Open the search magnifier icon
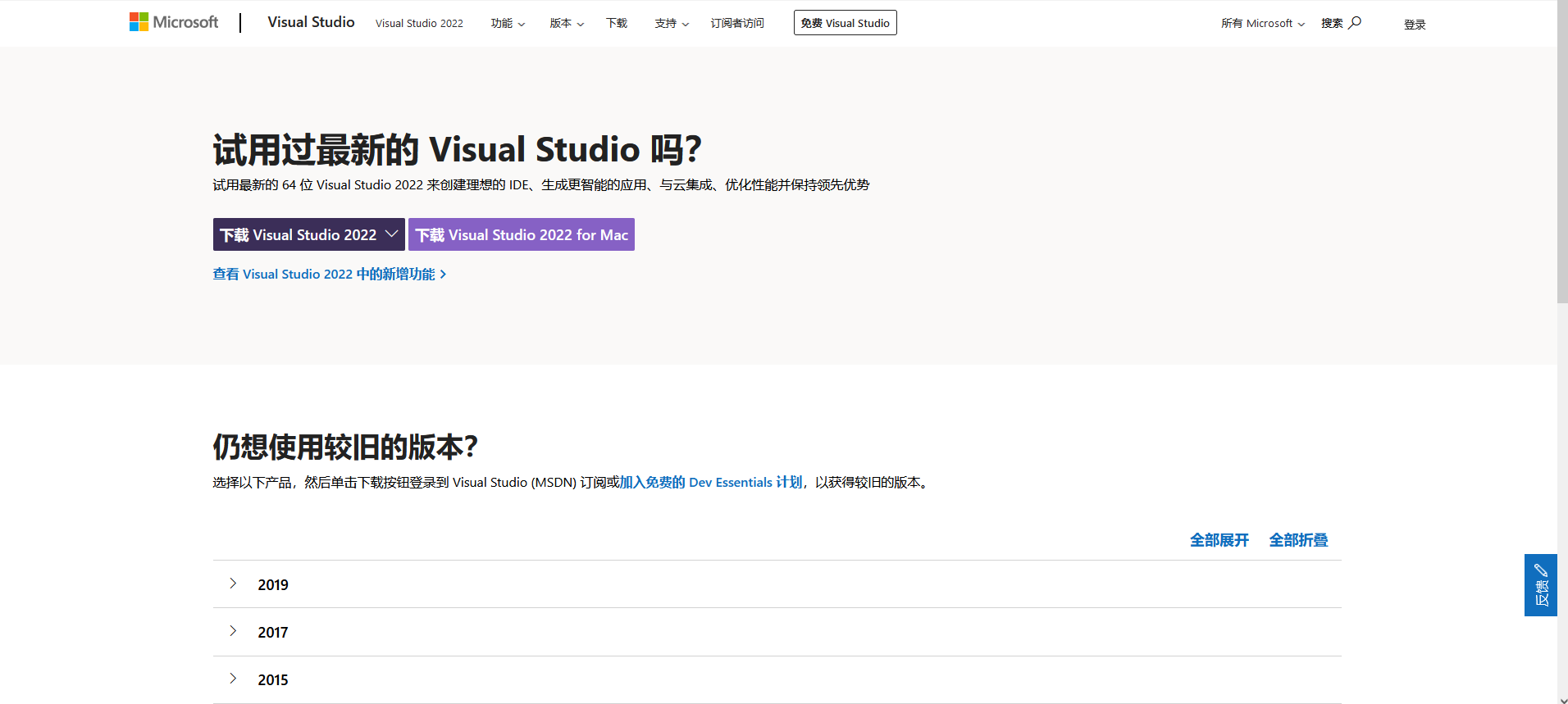The height and width of the screenshot is (704, 1568). 1355,23
